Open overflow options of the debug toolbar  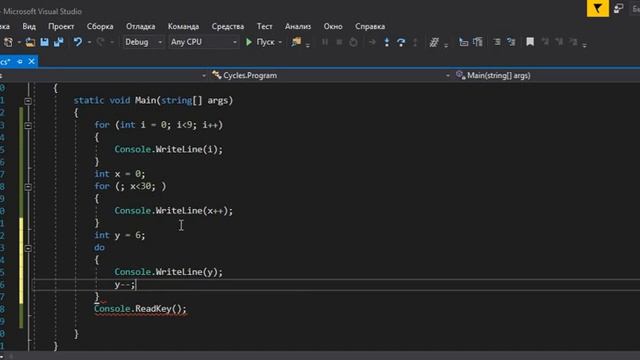446,45
